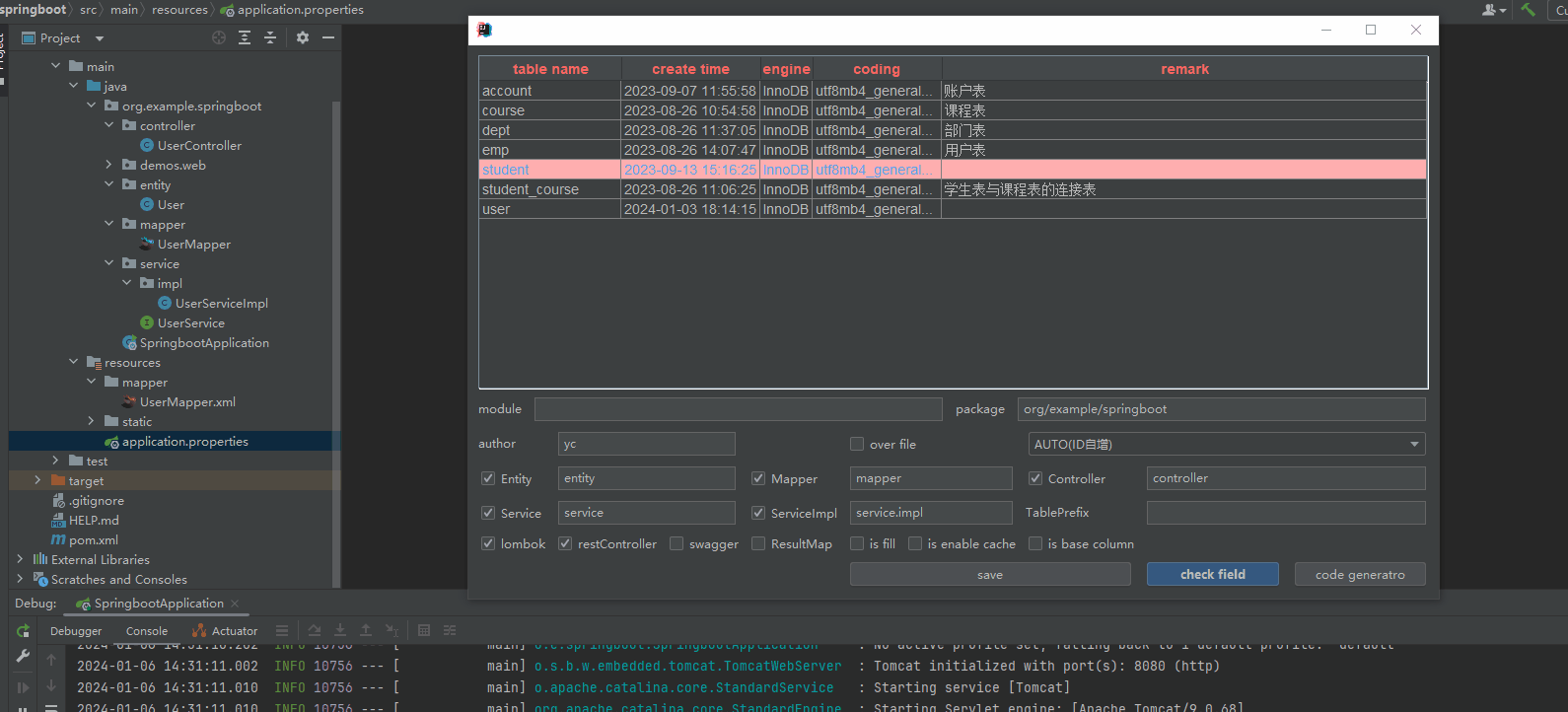
Task: Uncheck the lombok checkbox
Action: click(x=488, y=543)
